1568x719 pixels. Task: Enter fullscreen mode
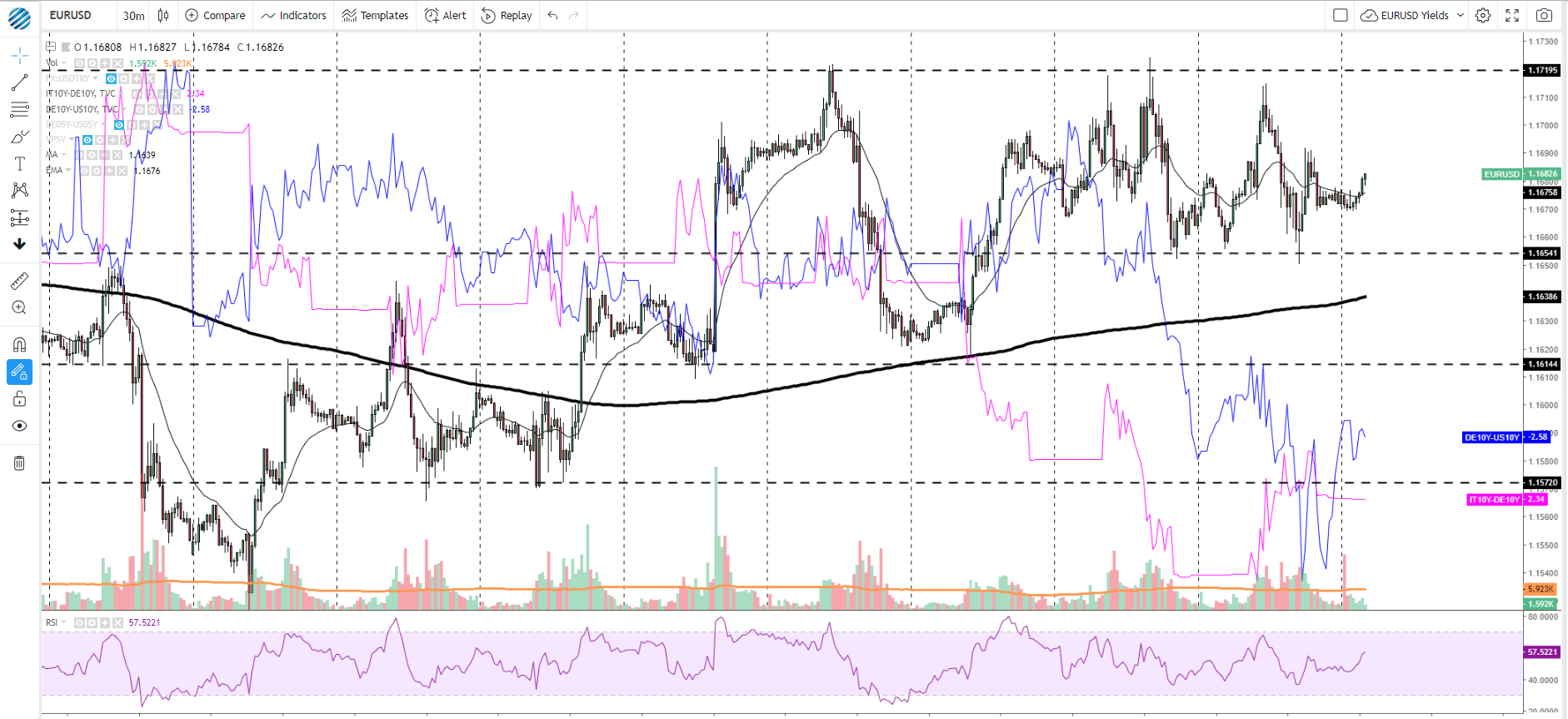click(1512, 15)
